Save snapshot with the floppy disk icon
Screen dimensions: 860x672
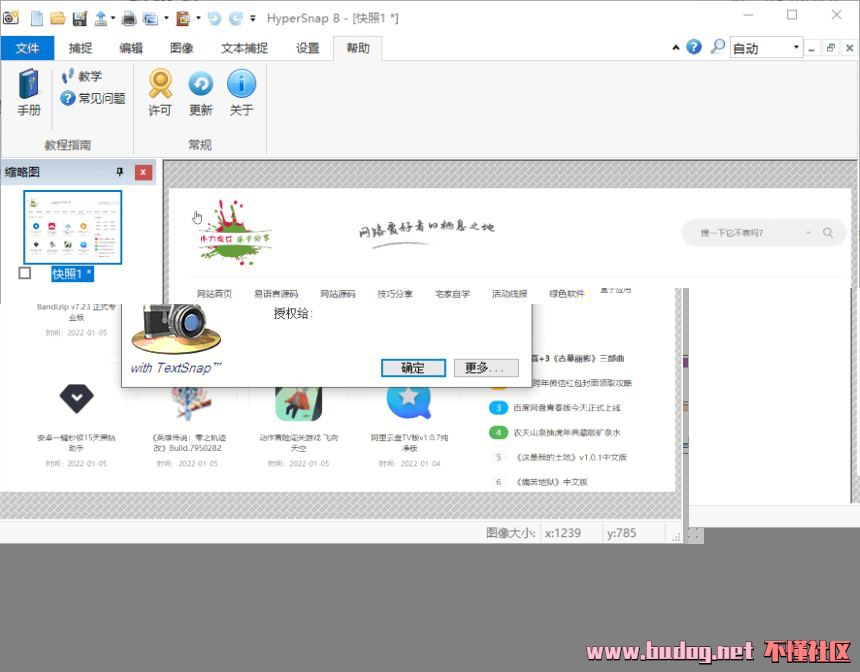(80, 19)
